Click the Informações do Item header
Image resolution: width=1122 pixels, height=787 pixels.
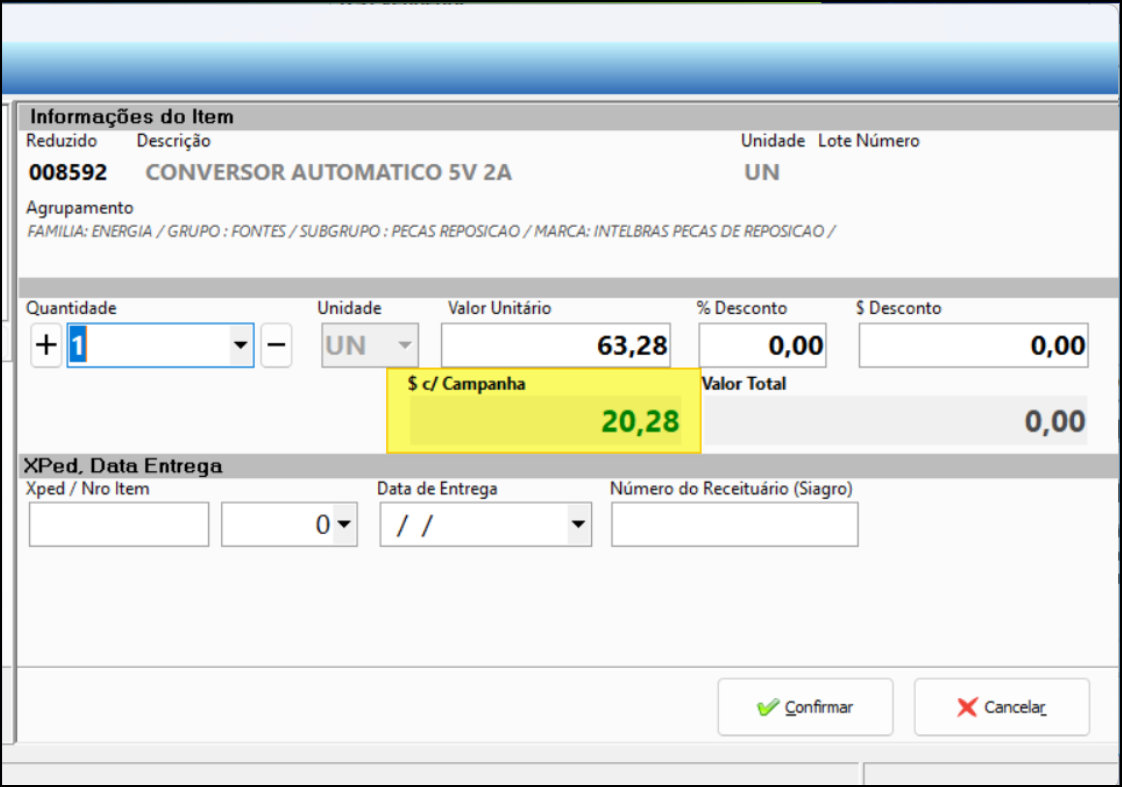pos(132,117)
